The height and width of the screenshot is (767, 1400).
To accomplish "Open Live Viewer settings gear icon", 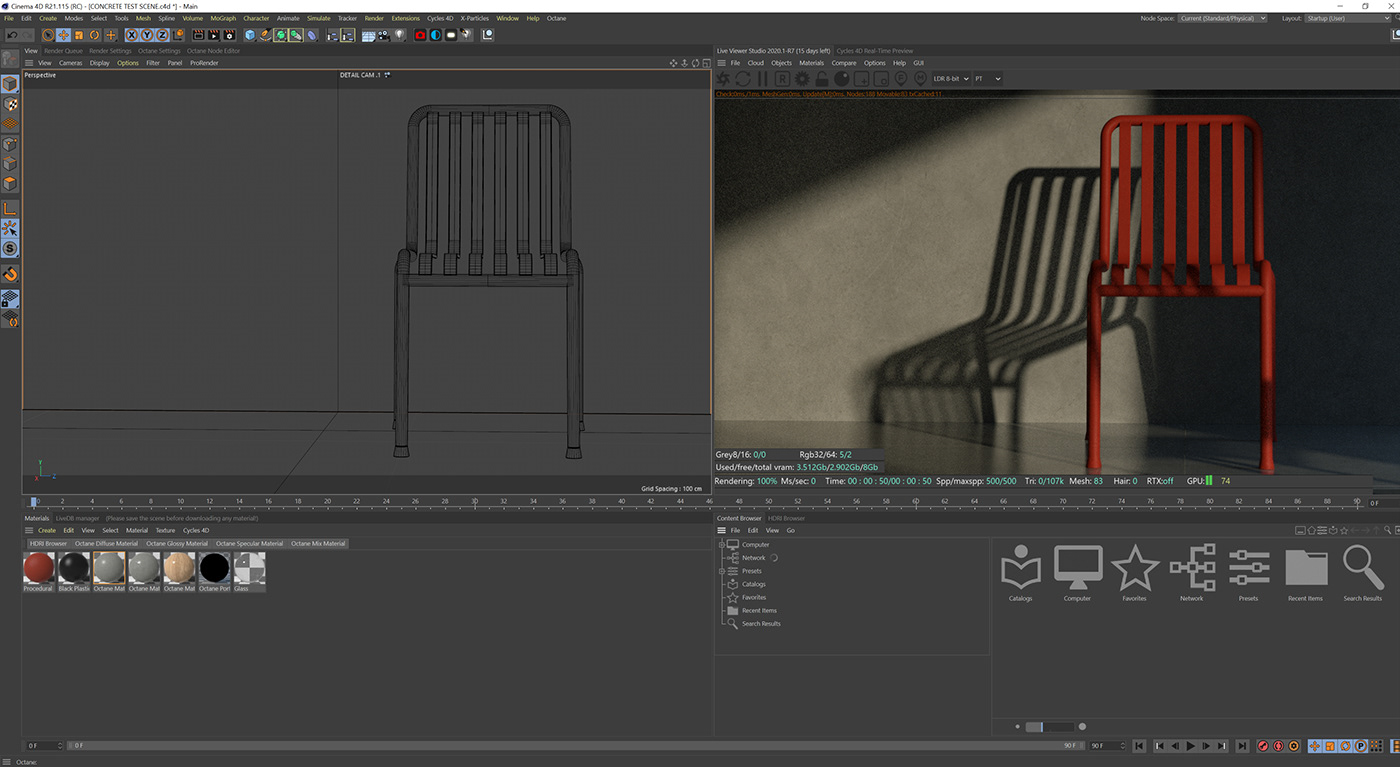I will [x=802, y=78].
